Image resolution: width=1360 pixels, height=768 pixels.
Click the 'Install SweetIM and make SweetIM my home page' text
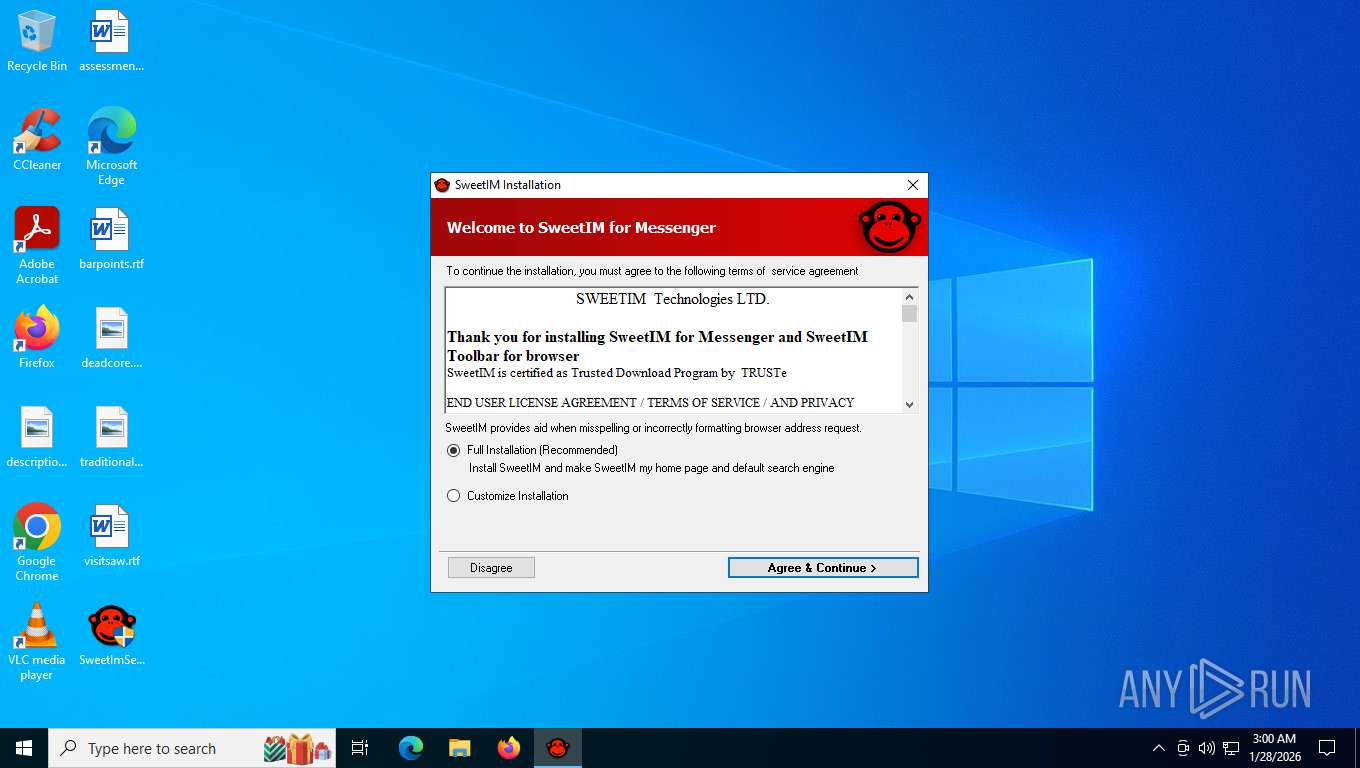click(651, 468)
